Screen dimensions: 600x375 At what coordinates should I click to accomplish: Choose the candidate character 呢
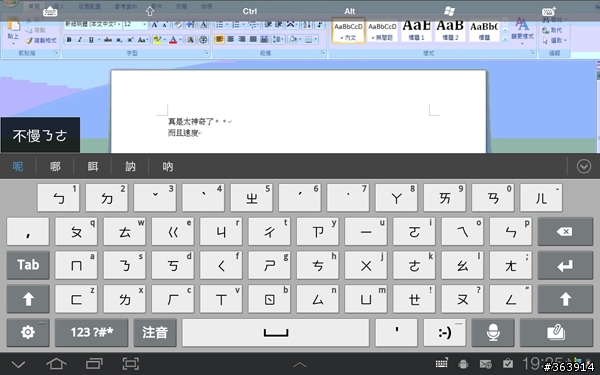[18, 166]
